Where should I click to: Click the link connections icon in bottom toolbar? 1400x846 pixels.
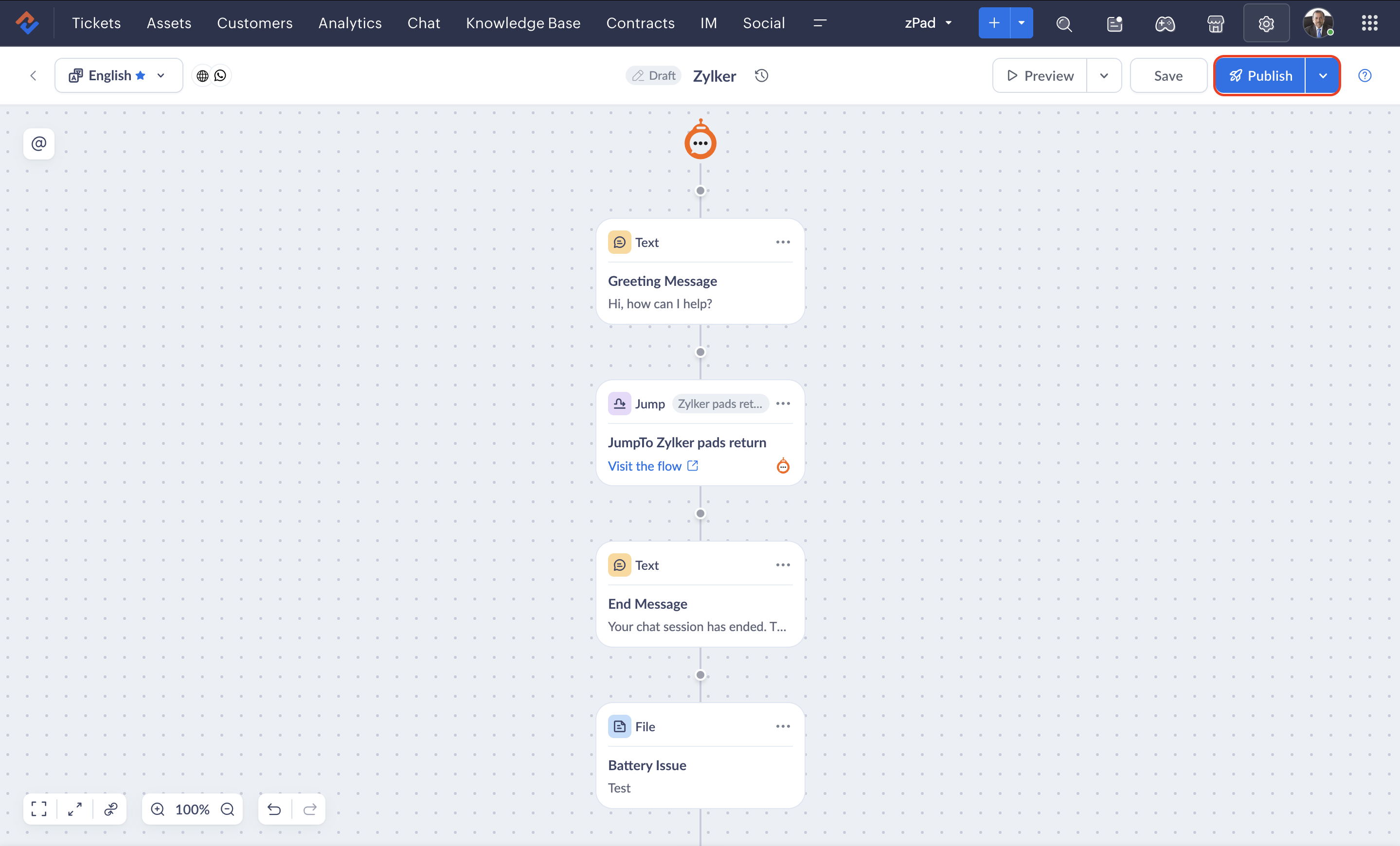(111, 809)
